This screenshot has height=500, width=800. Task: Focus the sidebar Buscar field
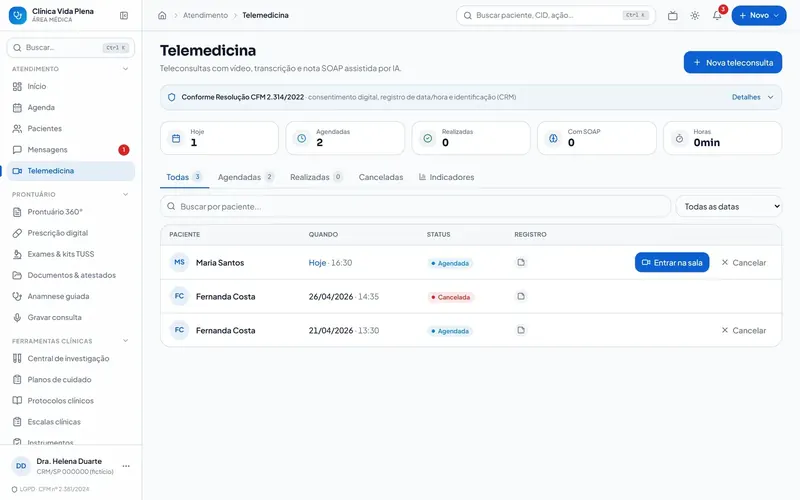point(70,47)
